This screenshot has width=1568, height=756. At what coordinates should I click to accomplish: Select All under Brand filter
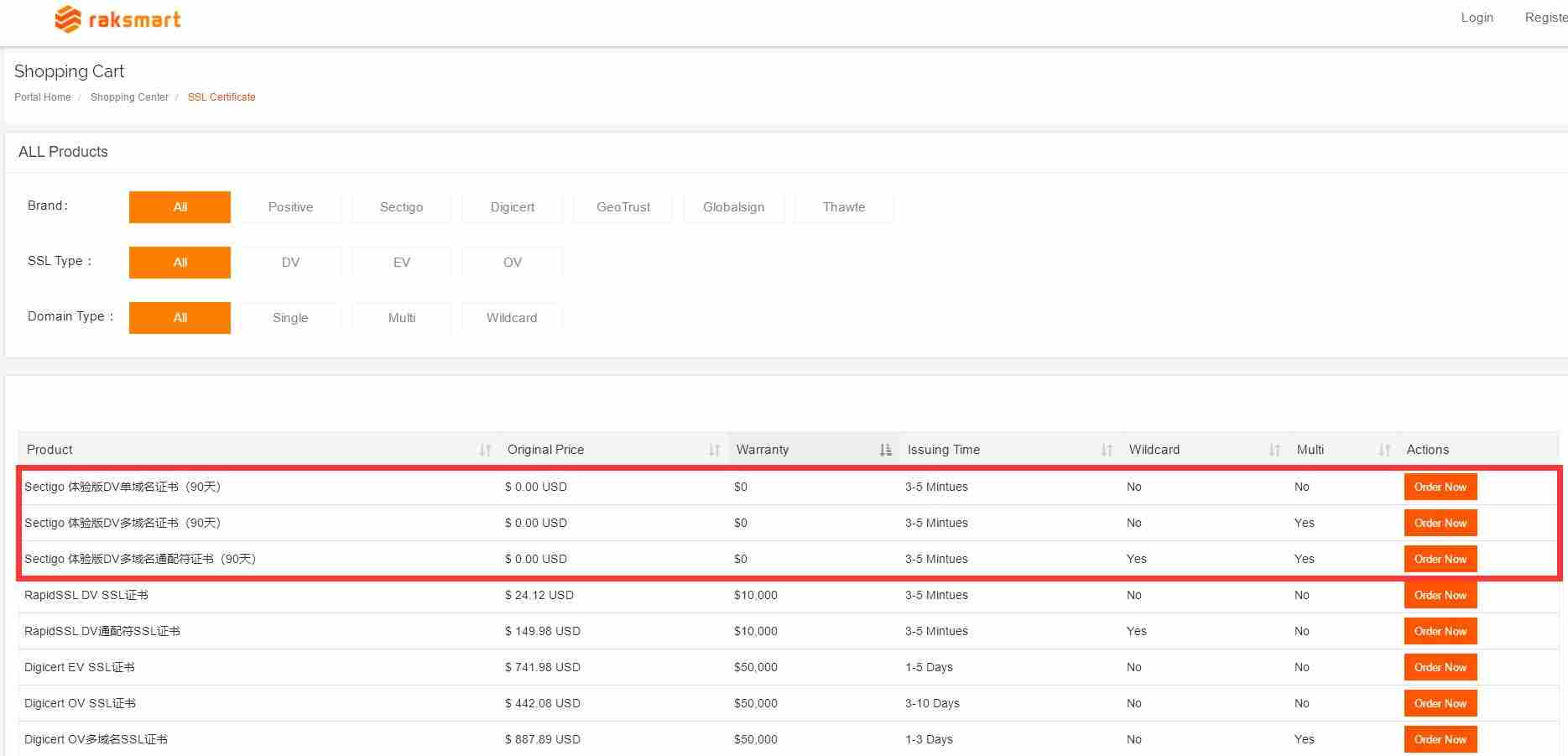[180, 207]
